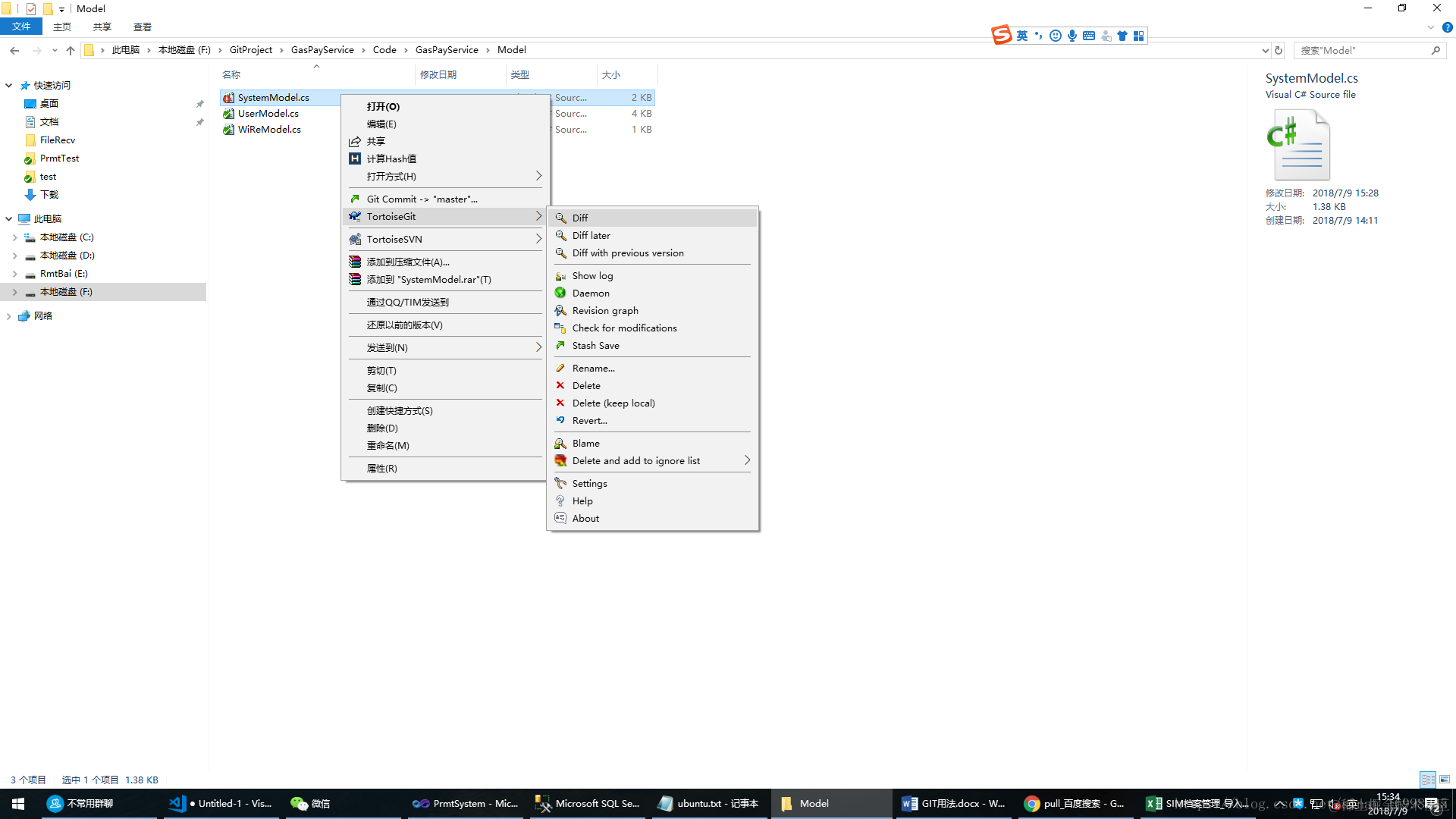Click the Revision graph icon
1456x819 pixels.
pos(560,311)
